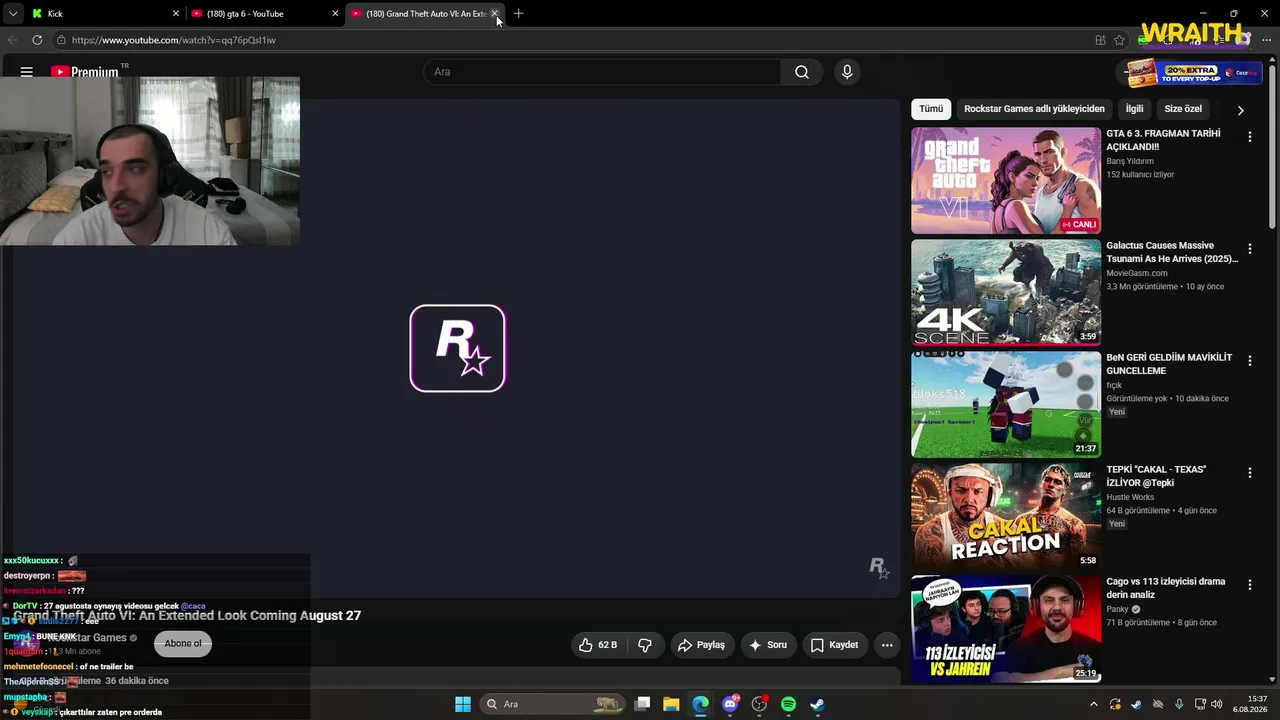Open the Cago vs 113 izleyicisi drama title
1280x720 pixels.
click(x=1165, y=588)
